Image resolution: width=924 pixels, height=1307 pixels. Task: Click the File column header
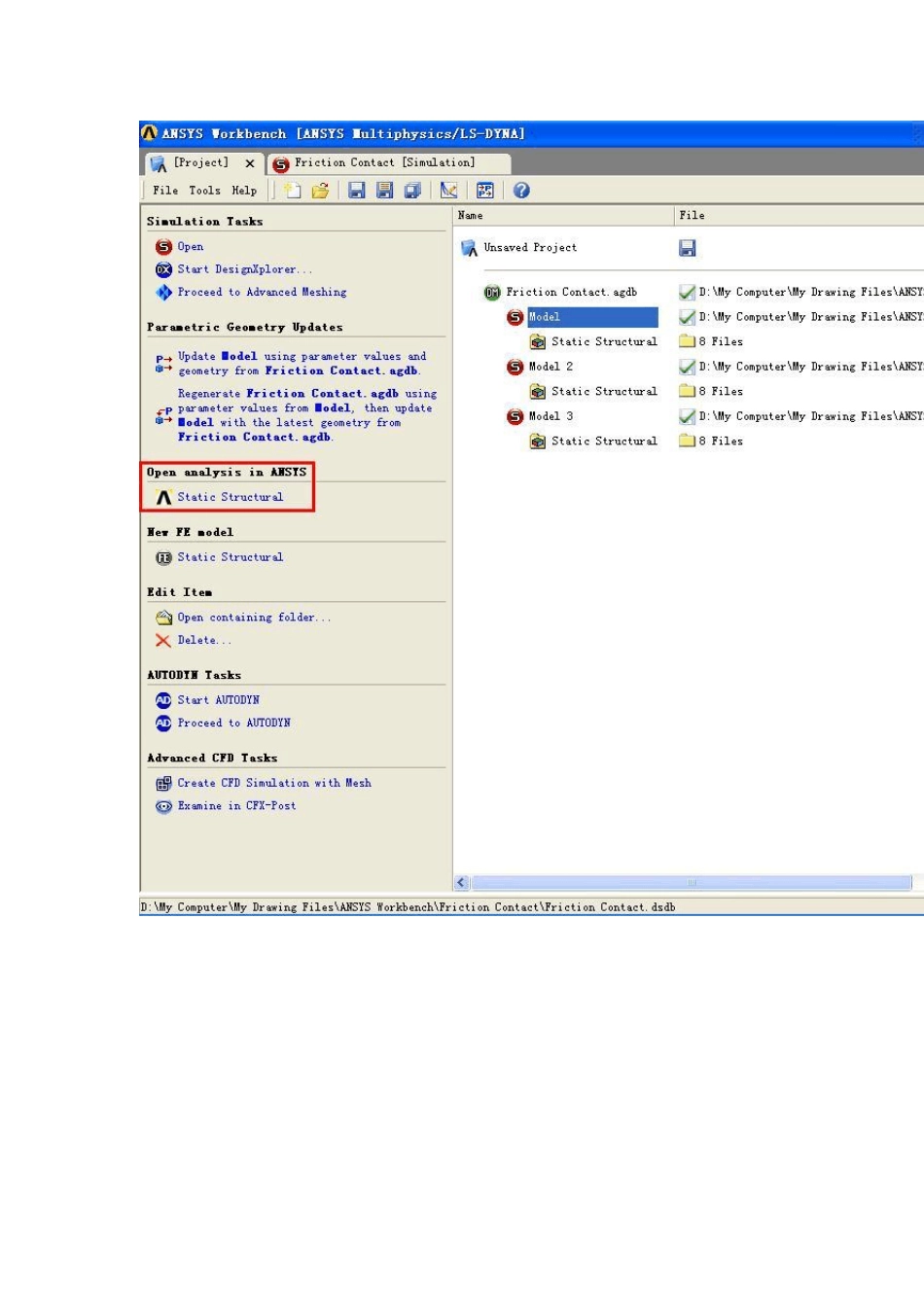[799, 216]
